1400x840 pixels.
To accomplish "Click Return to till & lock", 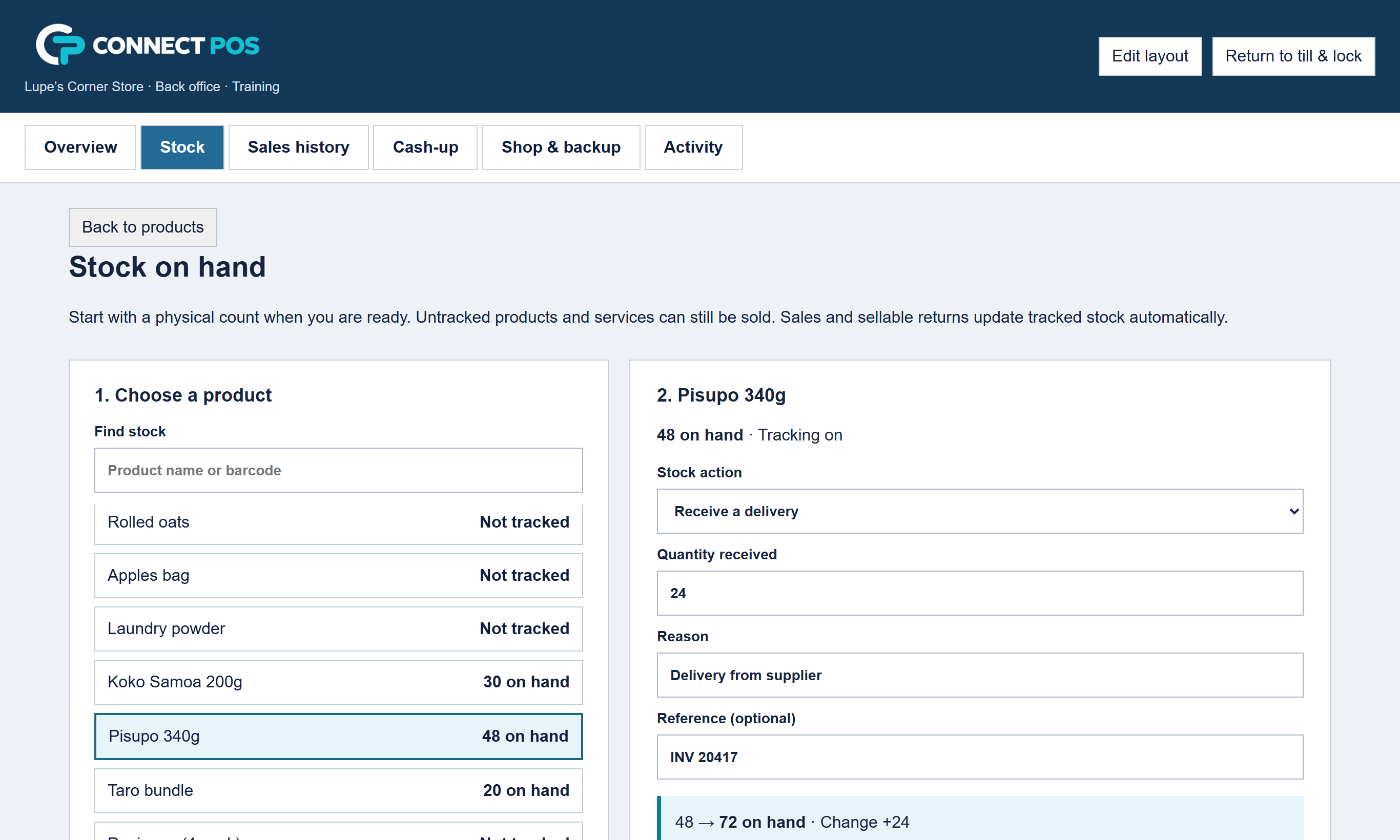I will pyautogui.click(x=1293, y=56).
